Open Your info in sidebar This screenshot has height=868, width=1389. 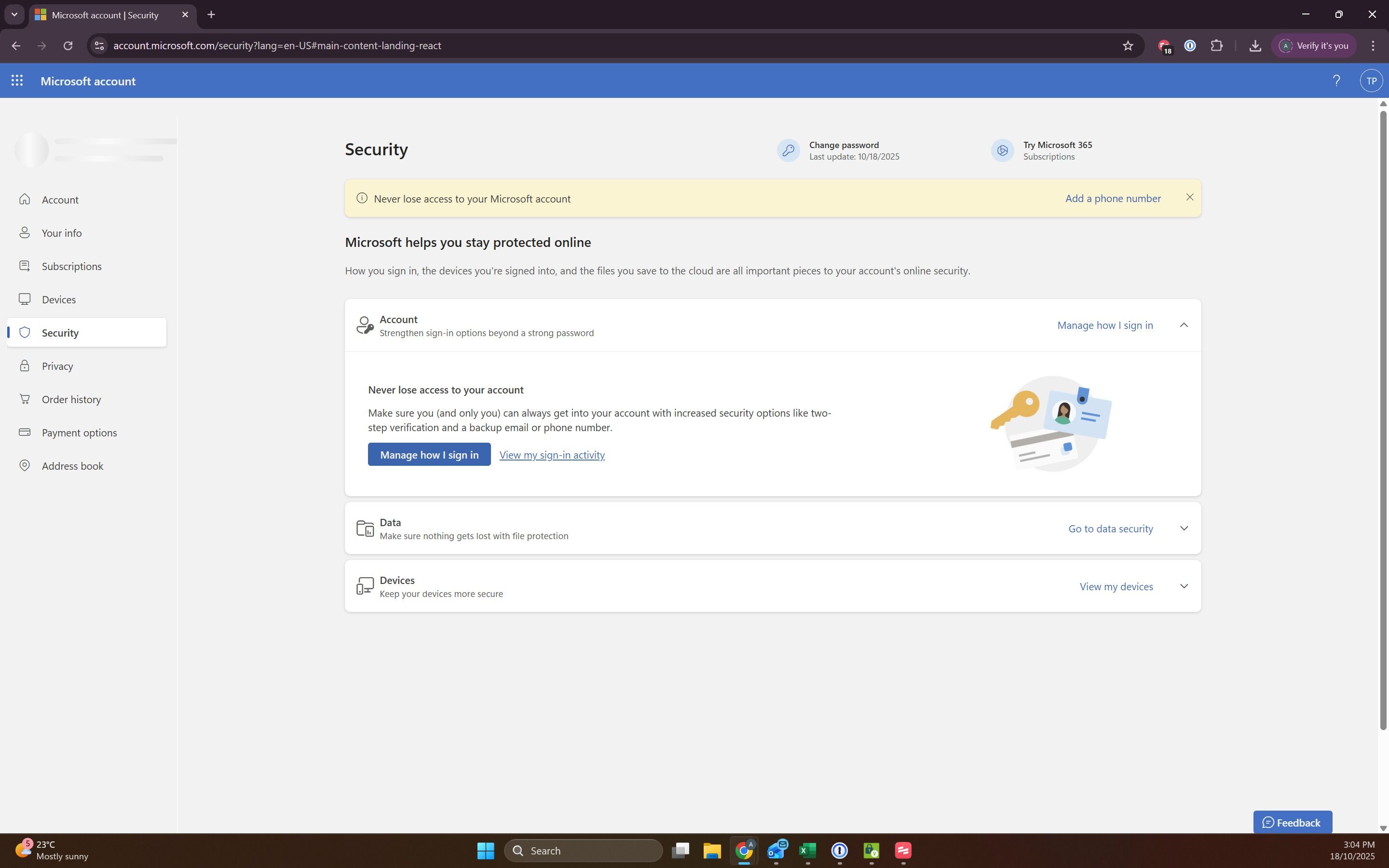pos(61,233)
